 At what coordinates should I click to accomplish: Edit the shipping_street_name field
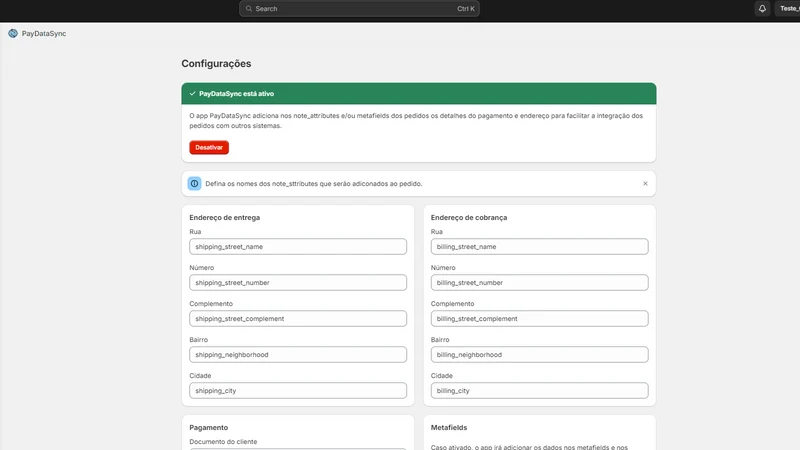298,246
